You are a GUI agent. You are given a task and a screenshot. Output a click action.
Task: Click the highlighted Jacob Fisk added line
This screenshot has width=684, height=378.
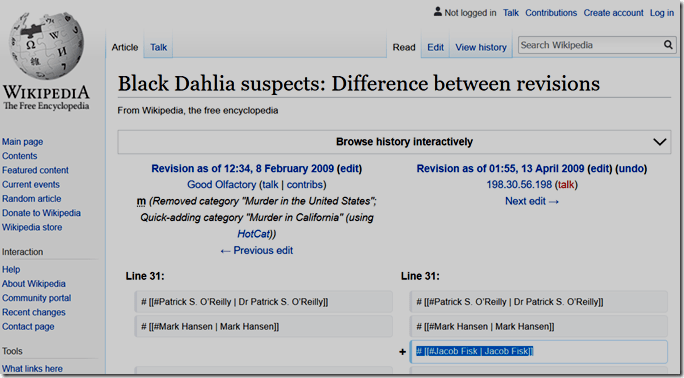point(539,351)
